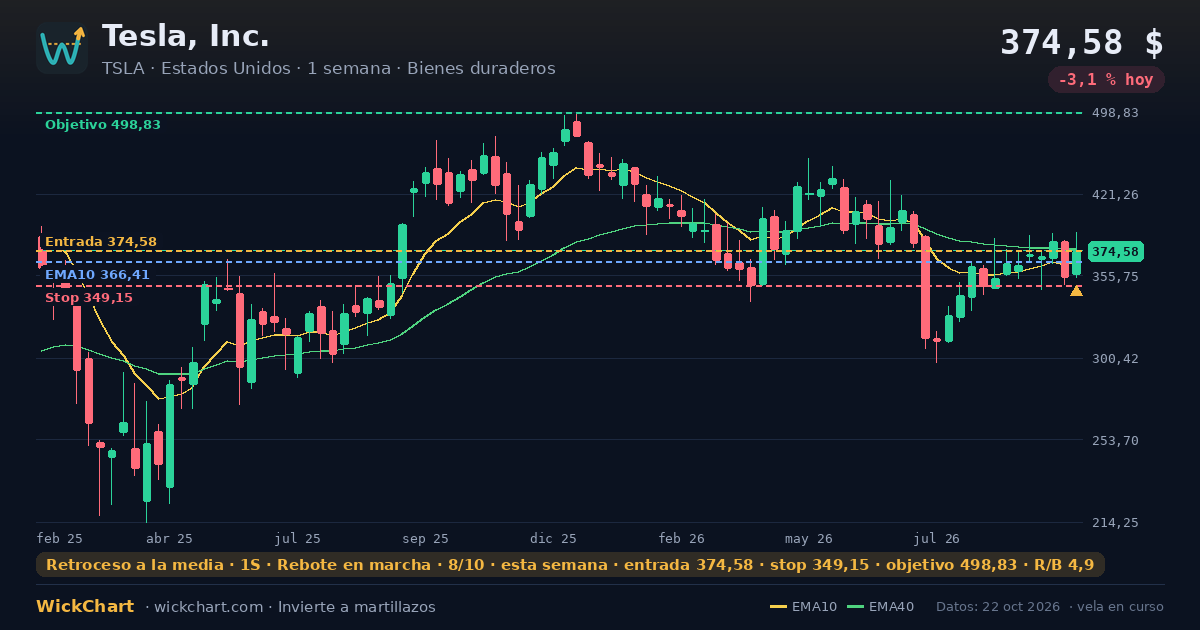This screenshot has height=630, width=1200.
Task: Click the 300,42 axis value
Action: (1116, 358)
